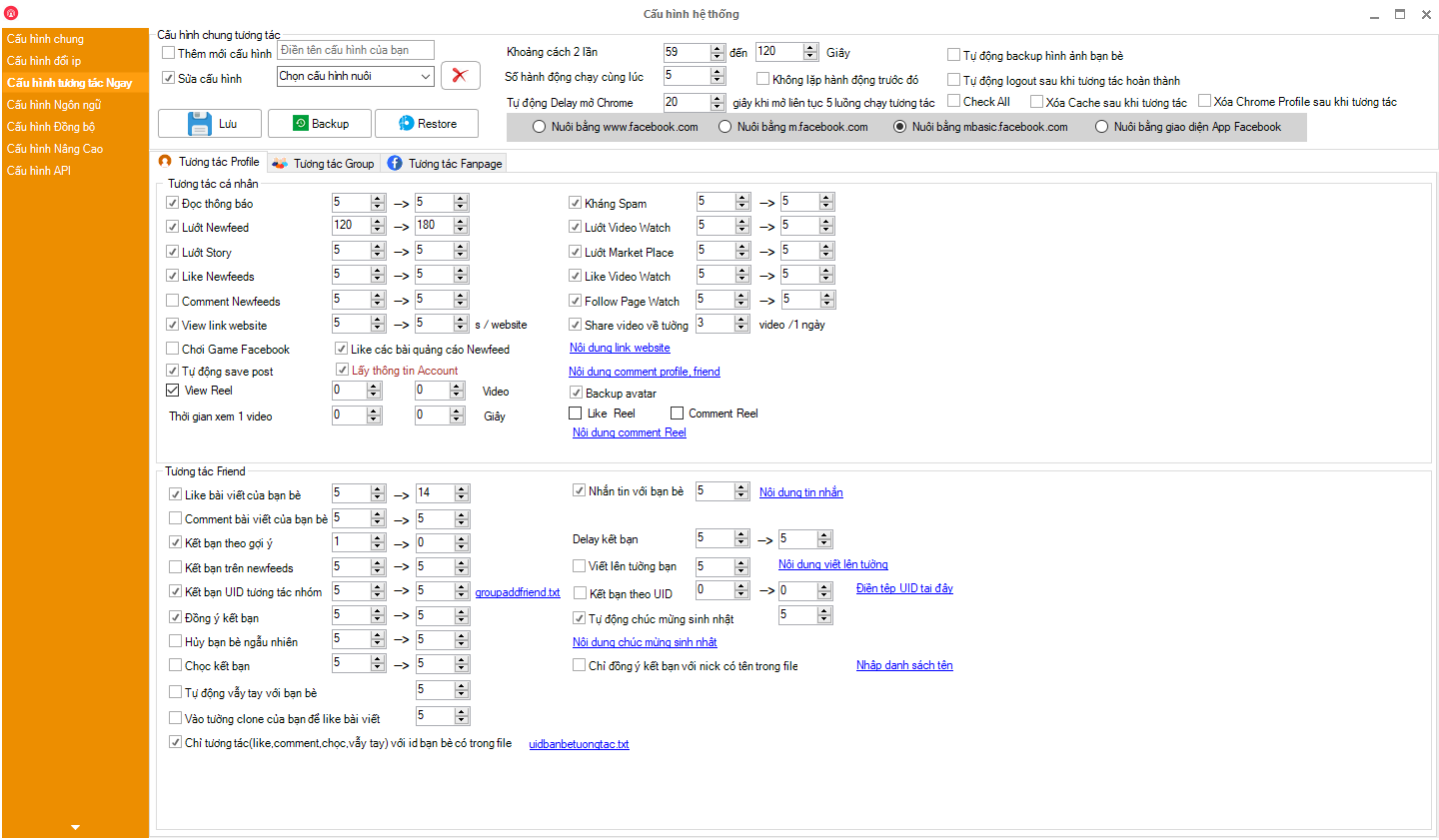
Task: Click the app logo in title bar
Action: (x=11, y=13)
